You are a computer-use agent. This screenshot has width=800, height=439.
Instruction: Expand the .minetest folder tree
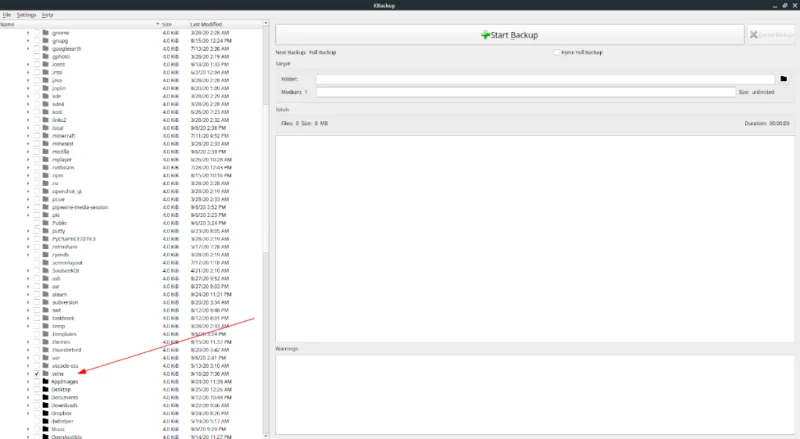click(x=28, y=143)
